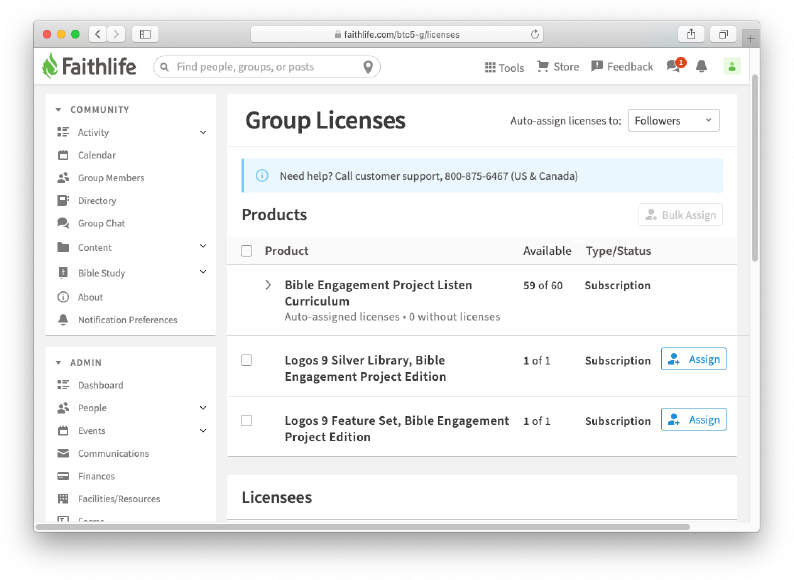Select all products checkbox in header

[x=247, y=251]
